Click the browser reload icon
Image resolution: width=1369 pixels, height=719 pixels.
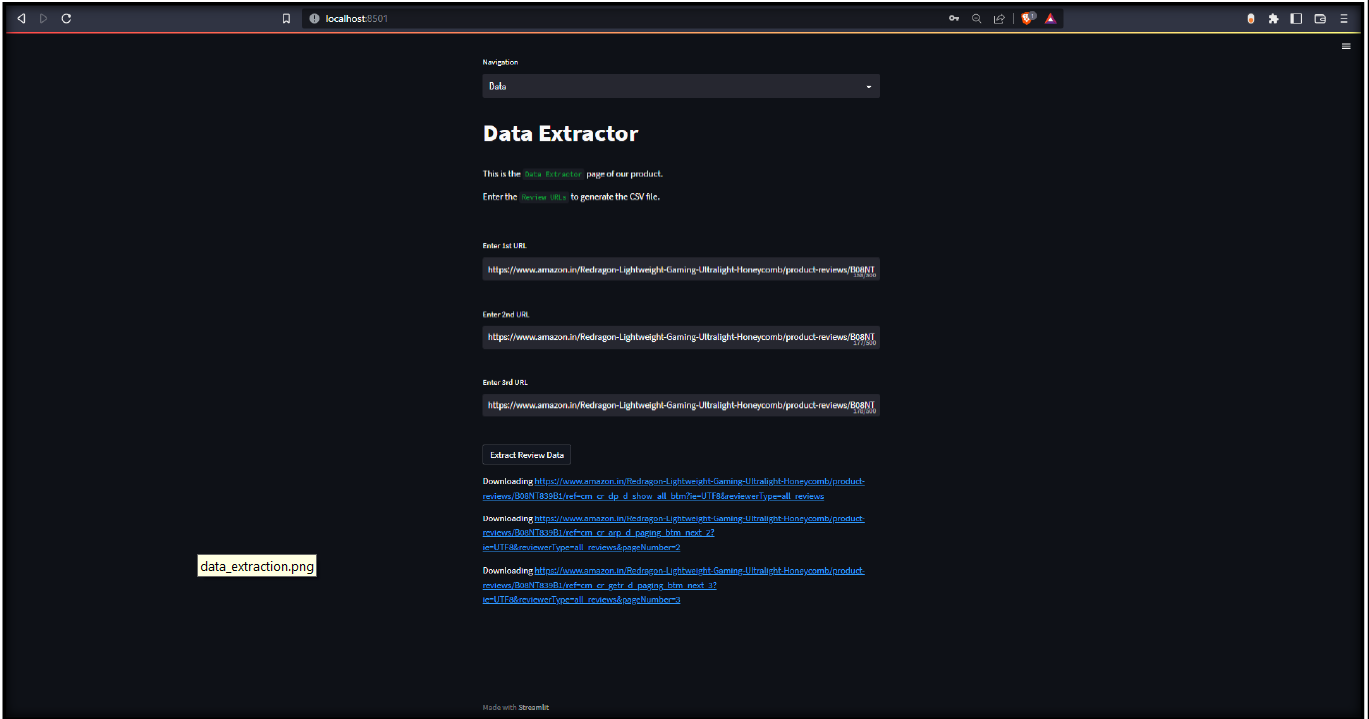coord(66,17)
